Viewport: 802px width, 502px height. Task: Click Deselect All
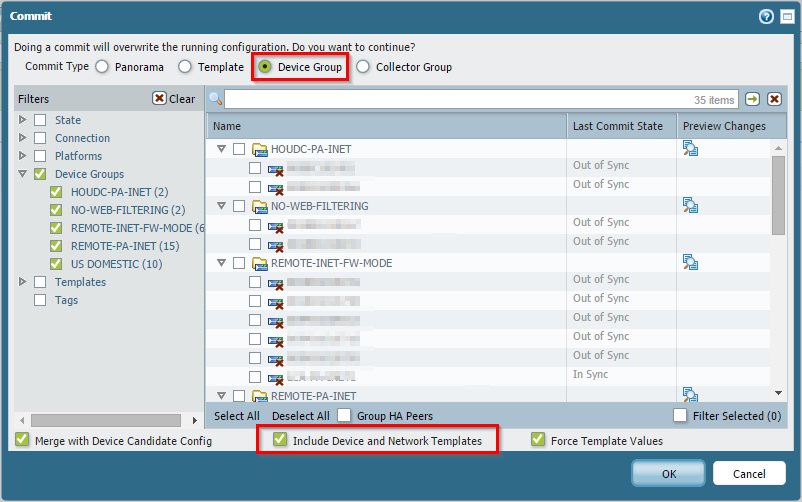tap(301, 416)
